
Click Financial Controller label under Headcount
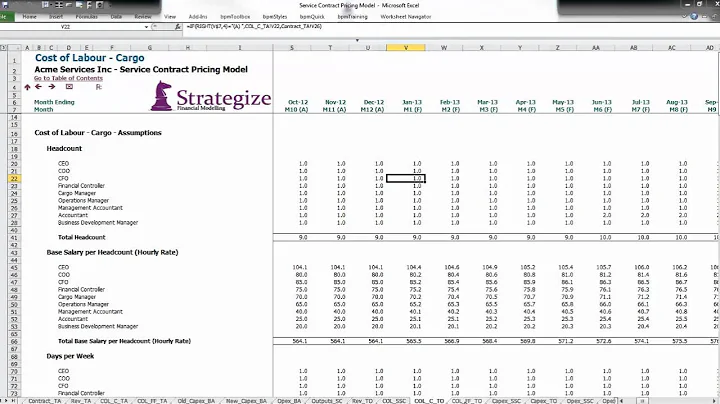pos(81,186)
